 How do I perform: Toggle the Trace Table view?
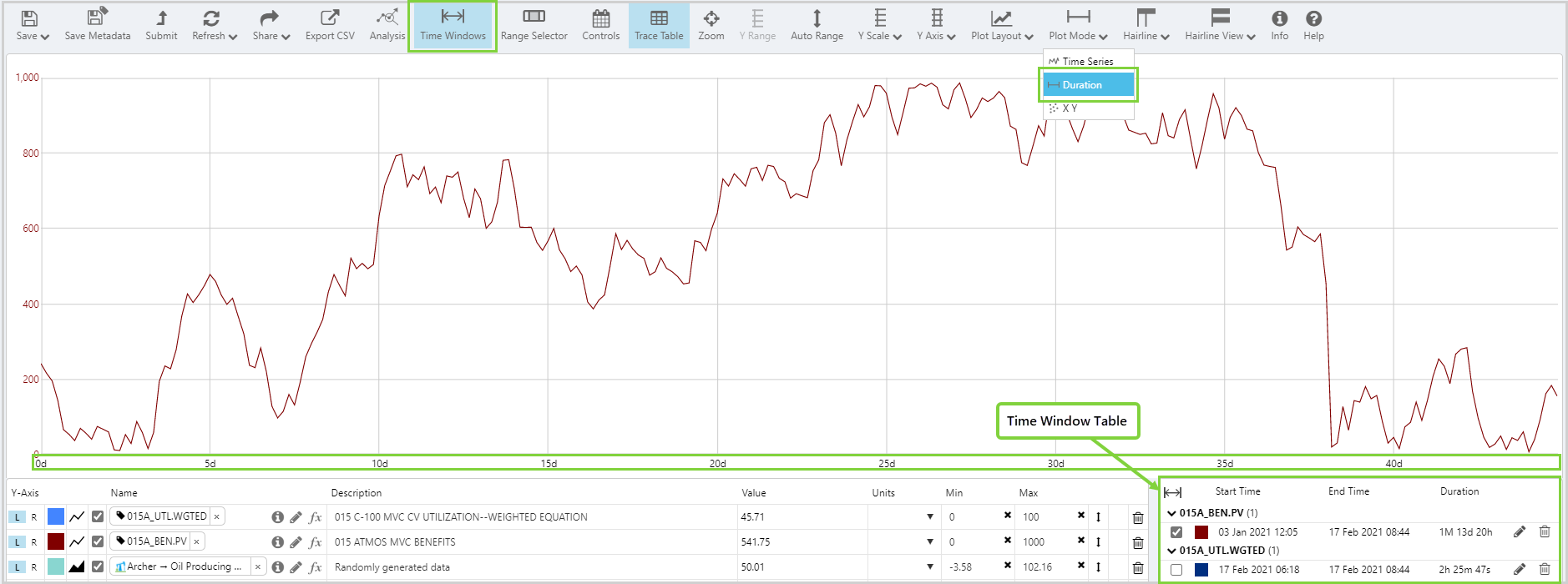(x=659, y=25)
